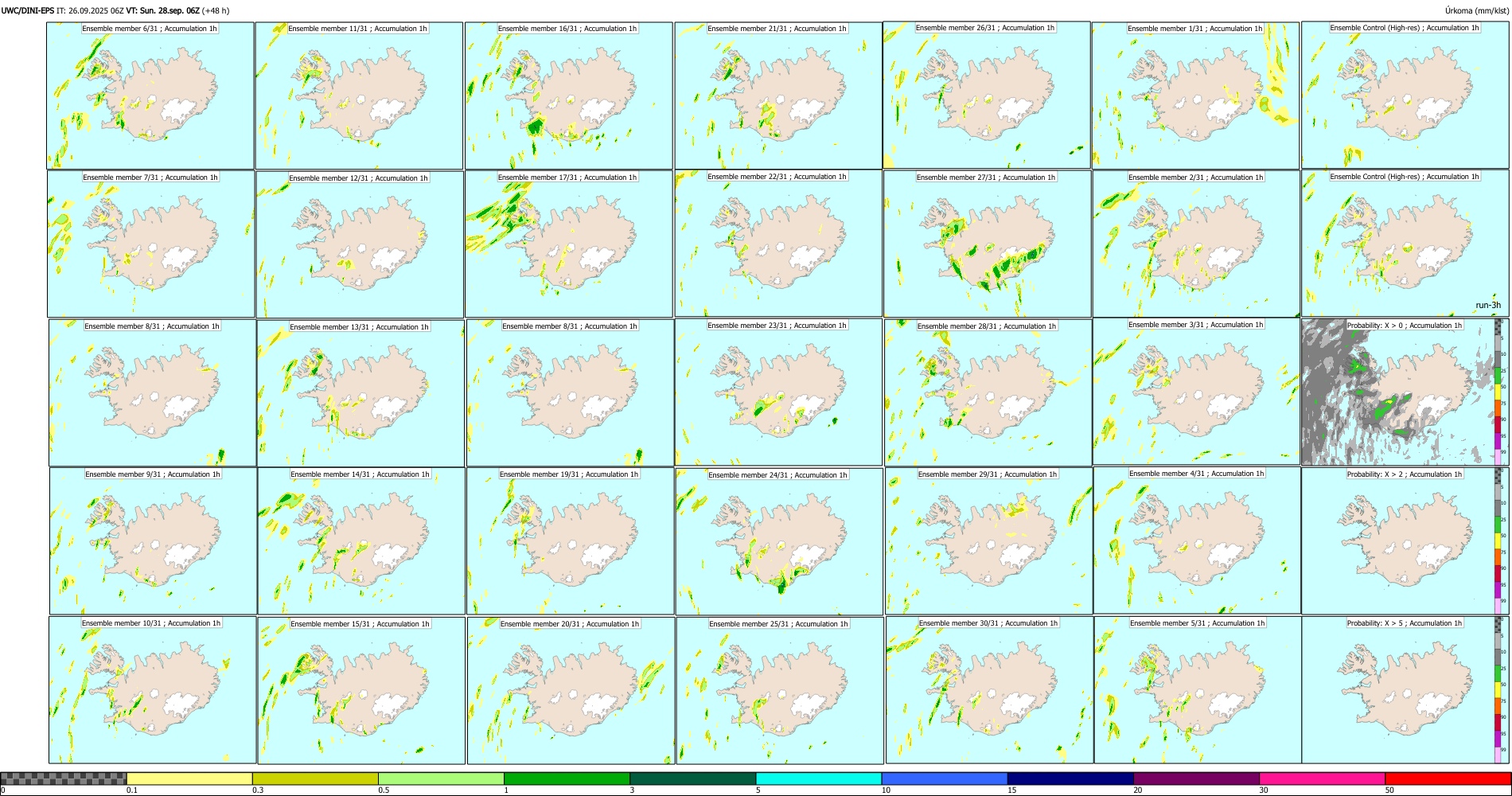This screenshot has width=1512, height=796.
Task: Click the '(+48 h)' lead time text
Action: (216, 10)
